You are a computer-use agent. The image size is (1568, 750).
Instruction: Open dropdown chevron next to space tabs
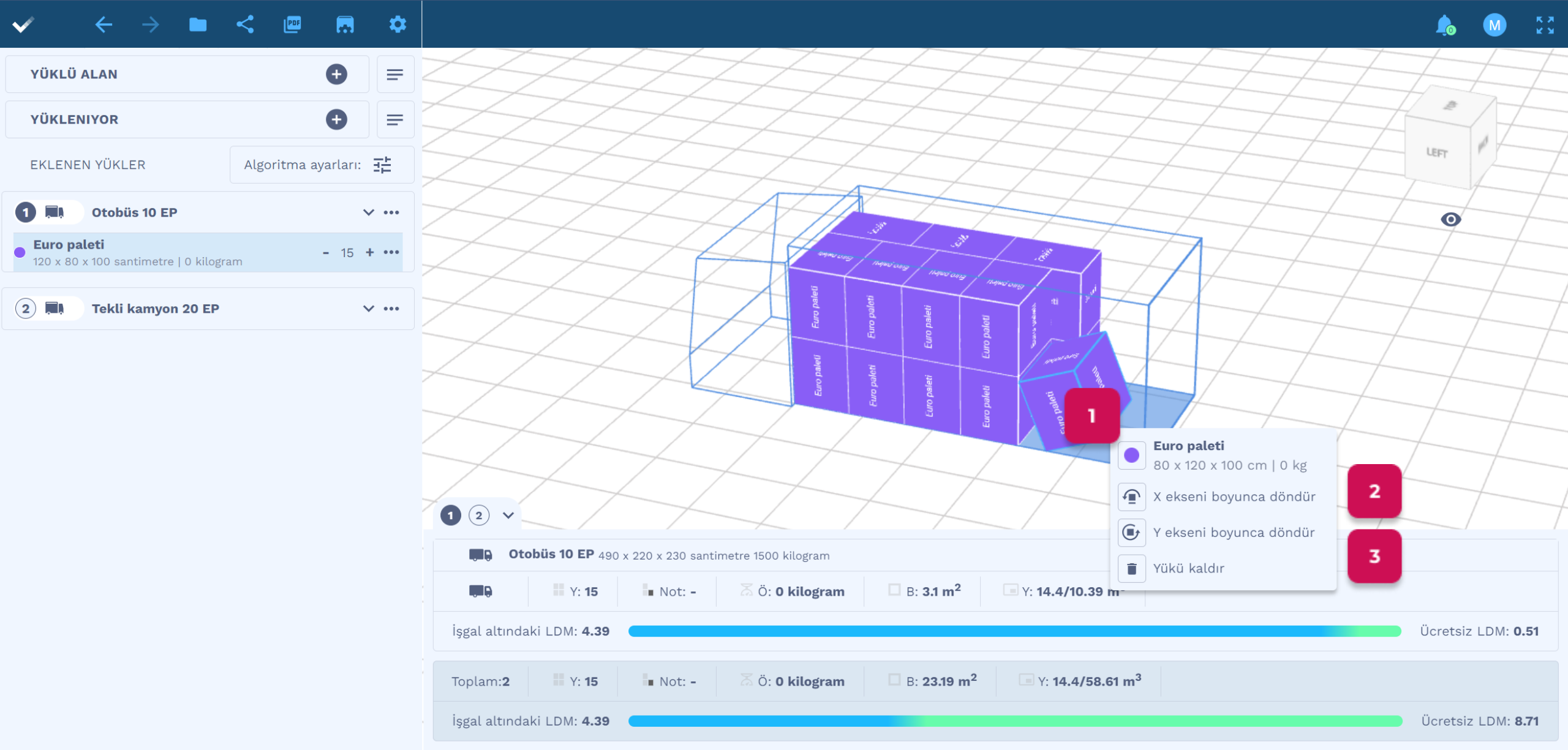click(508, 516)
